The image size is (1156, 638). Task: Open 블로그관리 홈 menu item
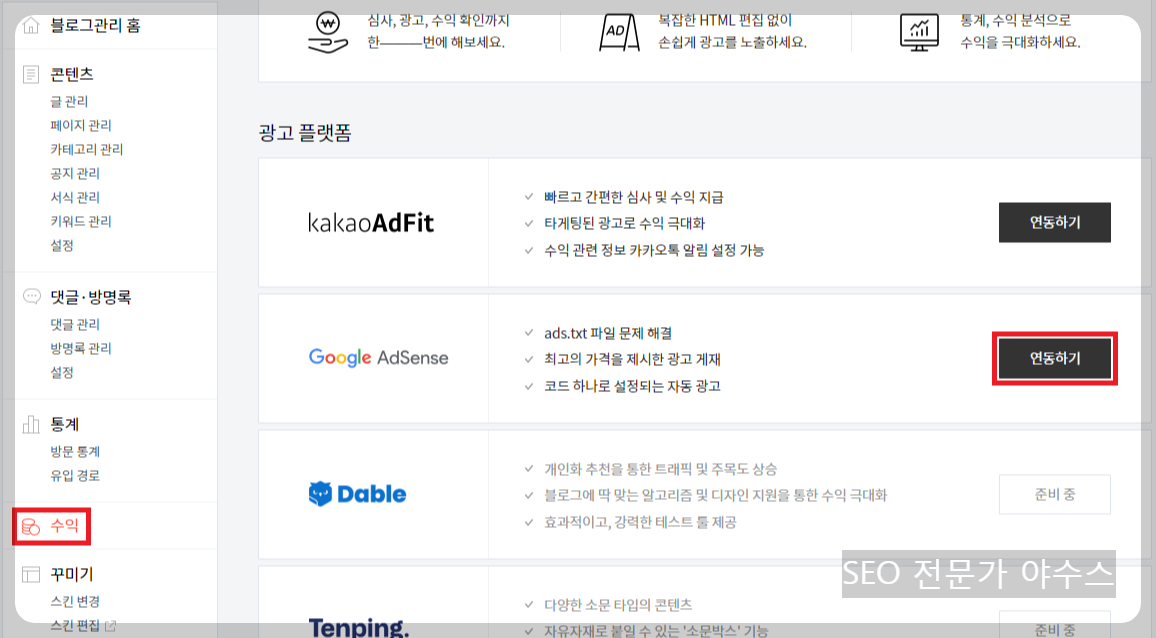pyautogui.click(x=95, y=26)
